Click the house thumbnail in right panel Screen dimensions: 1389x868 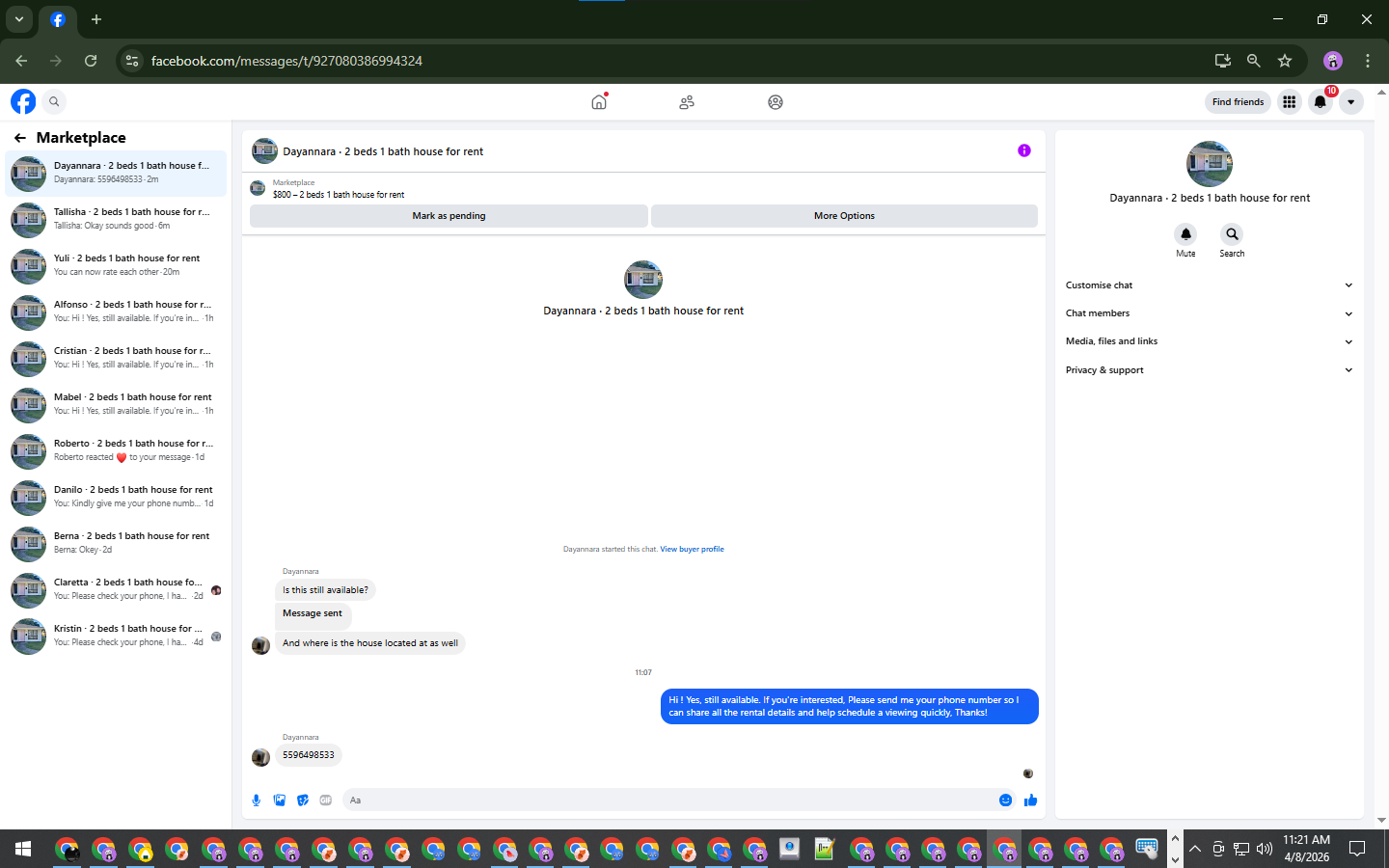point(1210,164)
